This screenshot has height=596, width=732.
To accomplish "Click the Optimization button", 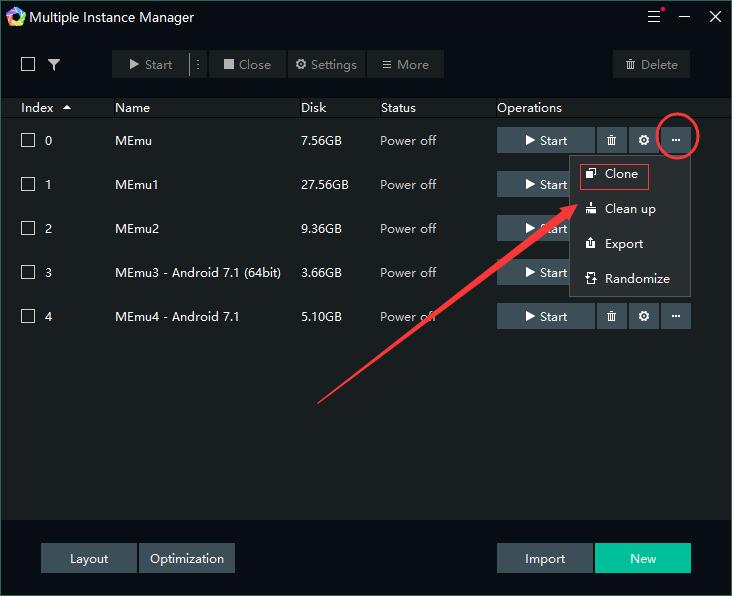I will (x=187, y=559).
